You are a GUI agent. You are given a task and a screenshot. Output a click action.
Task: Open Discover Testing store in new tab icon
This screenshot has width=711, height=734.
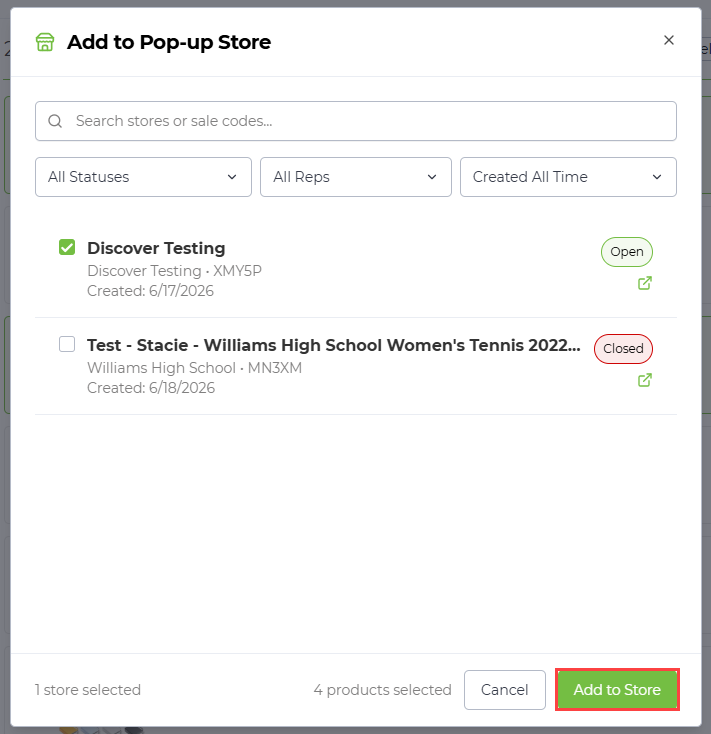[645, 283]
